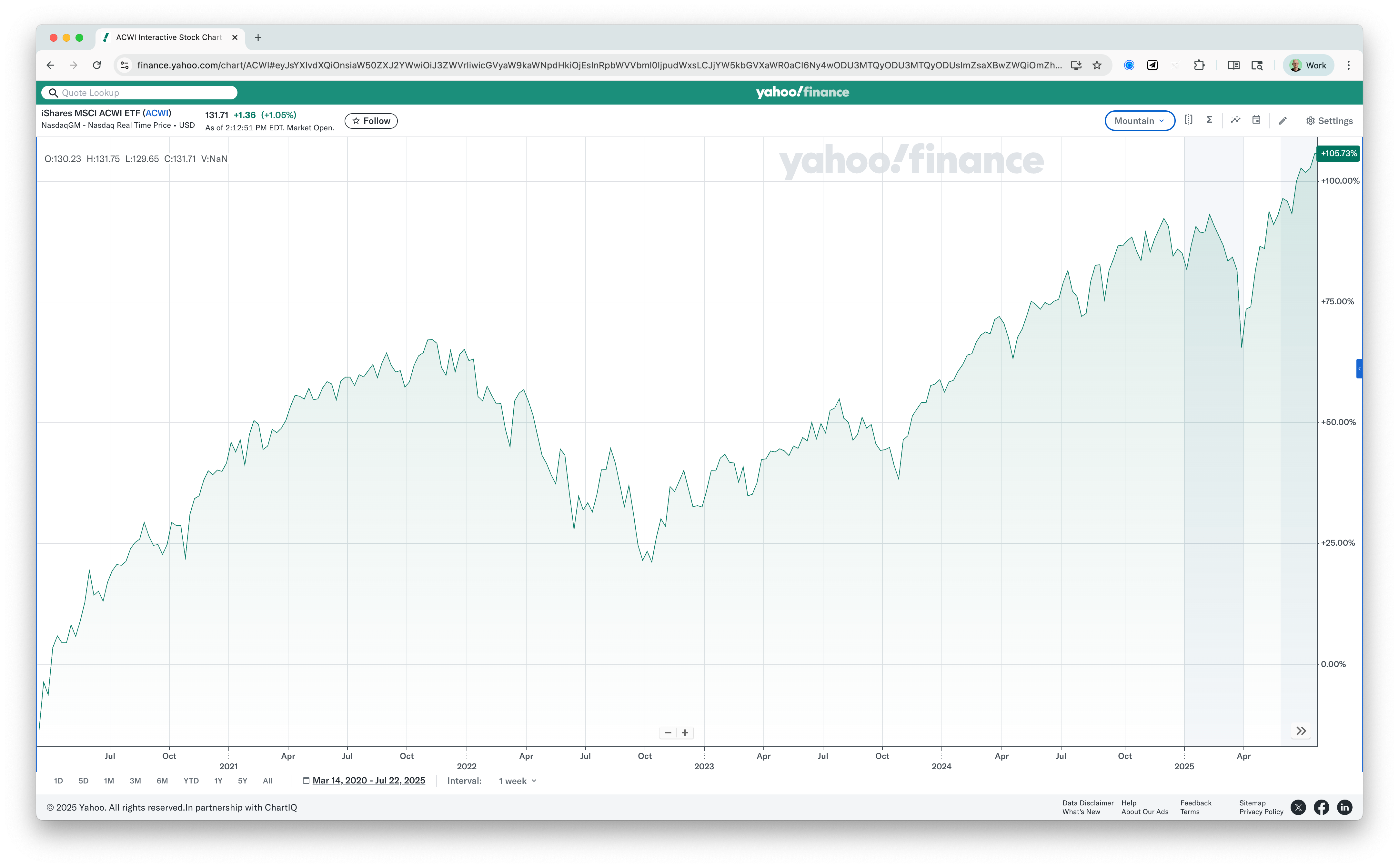This screenshot has width=1399, height=868.
Task: Open the sigma indicators icon
Action: (1209, 120)
